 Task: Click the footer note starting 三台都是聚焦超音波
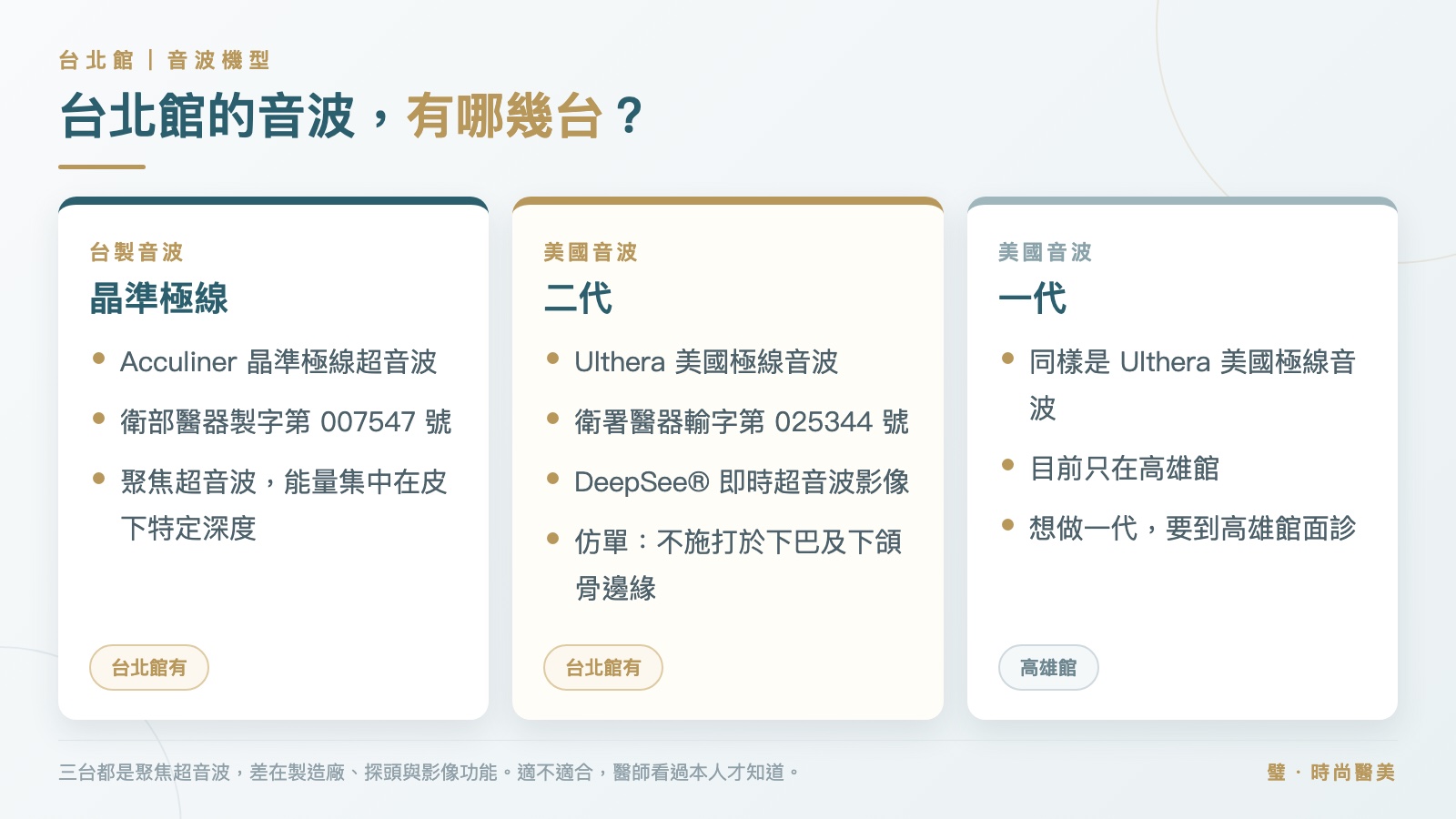(430, 773)
